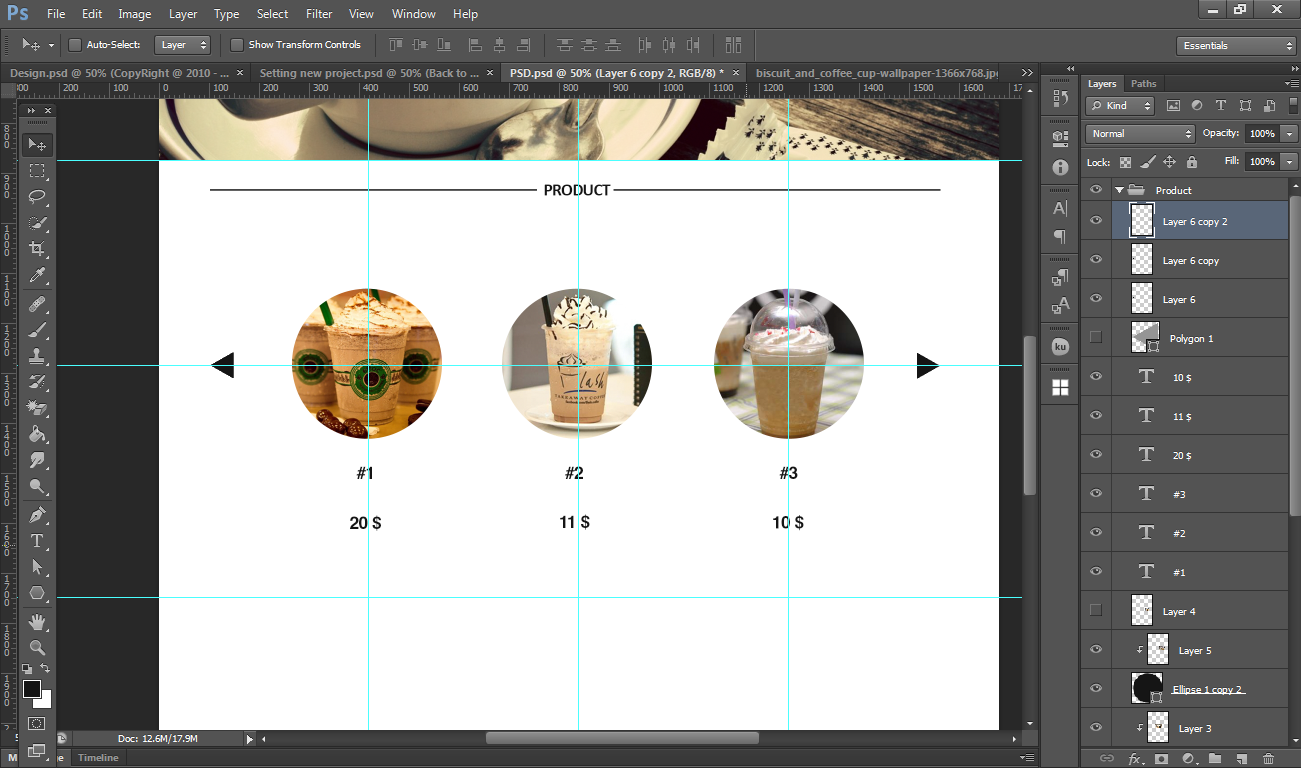Select the Zoom tool
This screenshot has height=768, width=1301.
tap(37, 647)
